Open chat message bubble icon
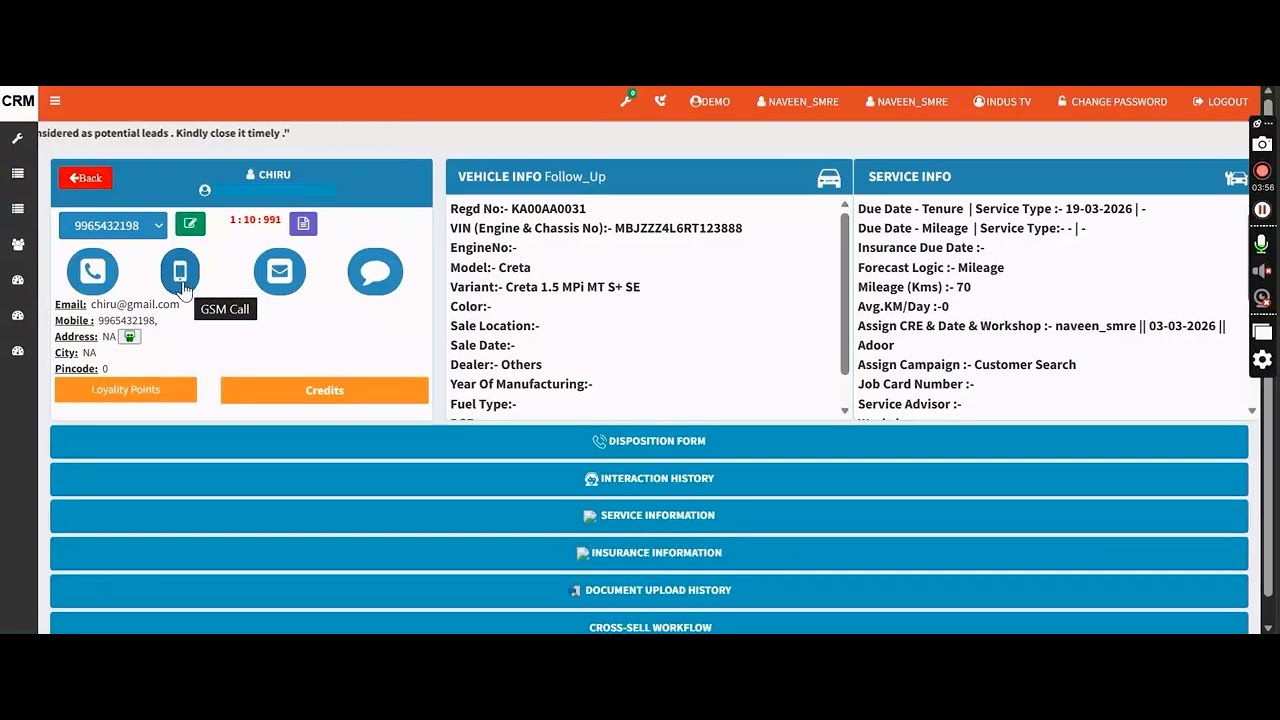1280x720 pixels. (375, 271)
